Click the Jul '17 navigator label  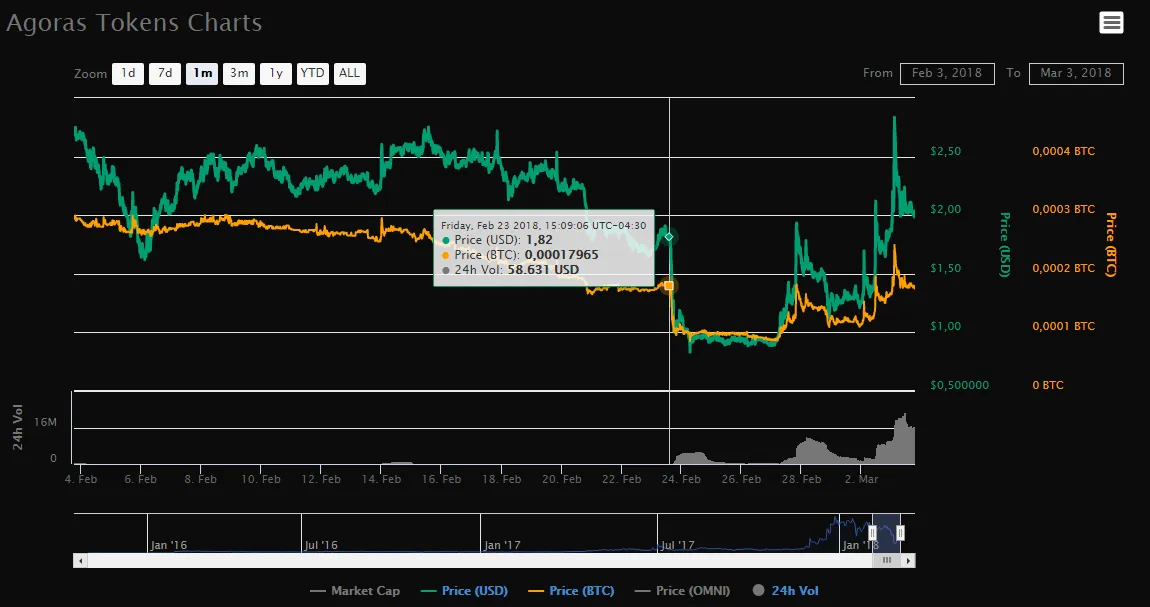(x=678, y=545)
